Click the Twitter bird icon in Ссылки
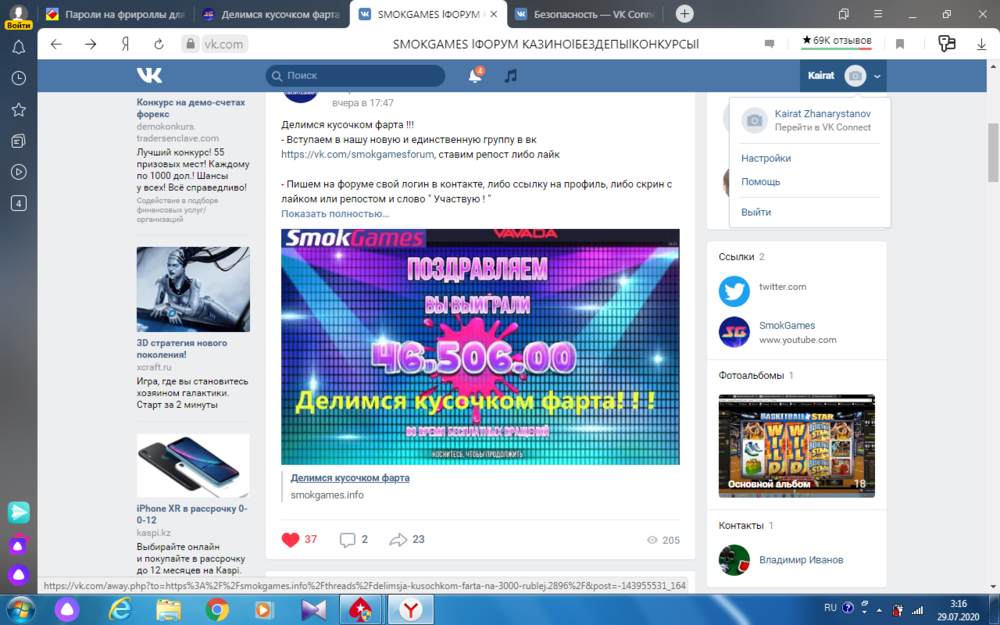This screenshot has height=625, width=1000. [734, 291]
